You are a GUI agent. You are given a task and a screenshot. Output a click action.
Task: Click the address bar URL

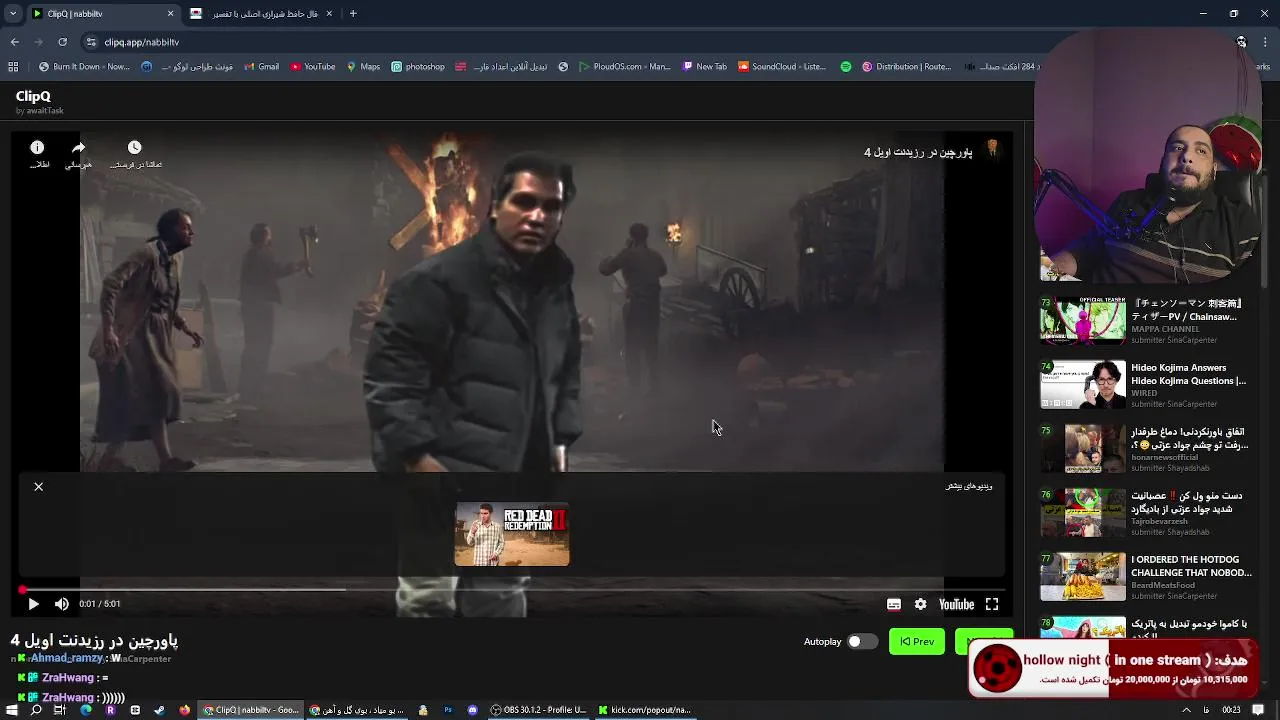(x=142, y=42)
